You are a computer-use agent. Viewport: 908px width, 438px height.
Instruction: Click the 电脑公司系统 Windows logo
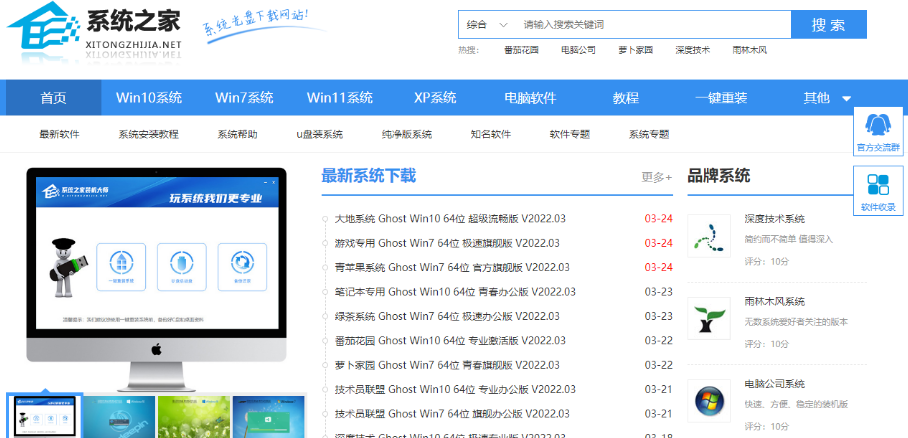[708, 400]
